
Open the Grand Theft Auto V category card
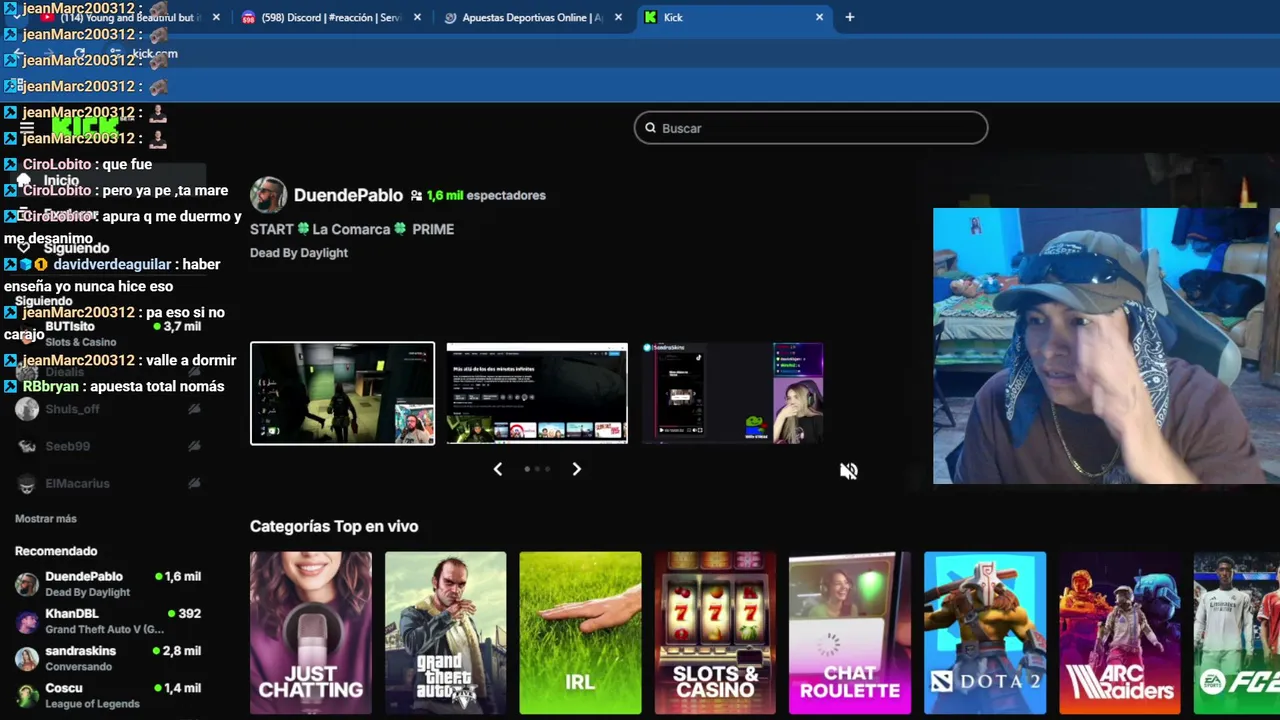[446, 633]
